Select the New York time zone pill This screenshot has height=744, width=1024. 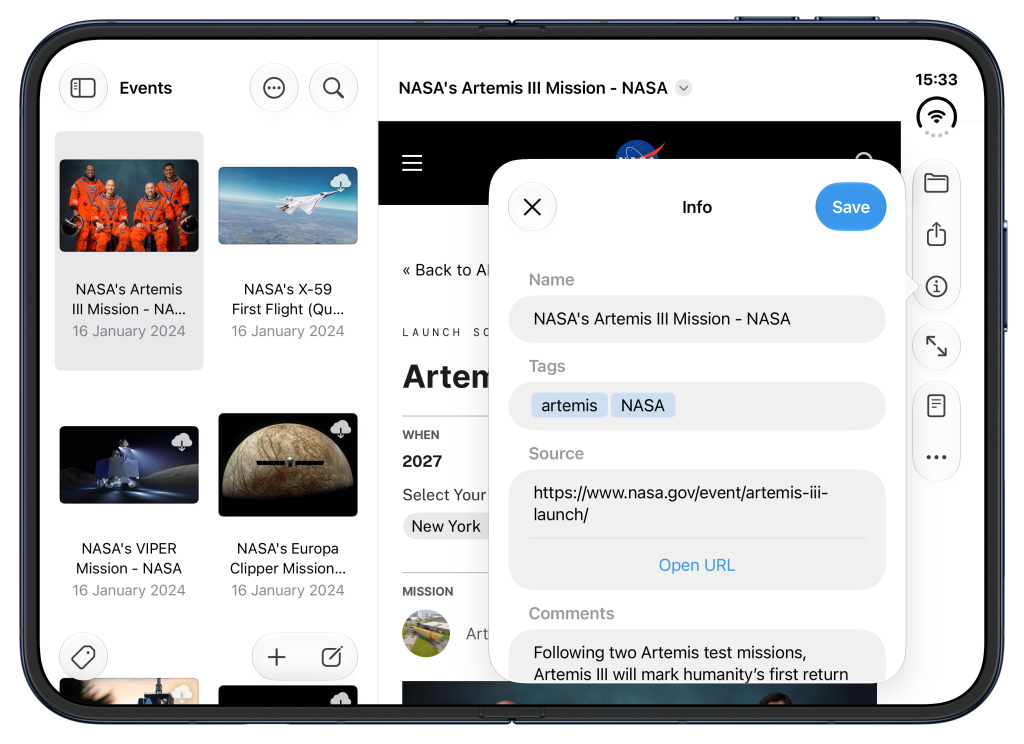(446, 526)
